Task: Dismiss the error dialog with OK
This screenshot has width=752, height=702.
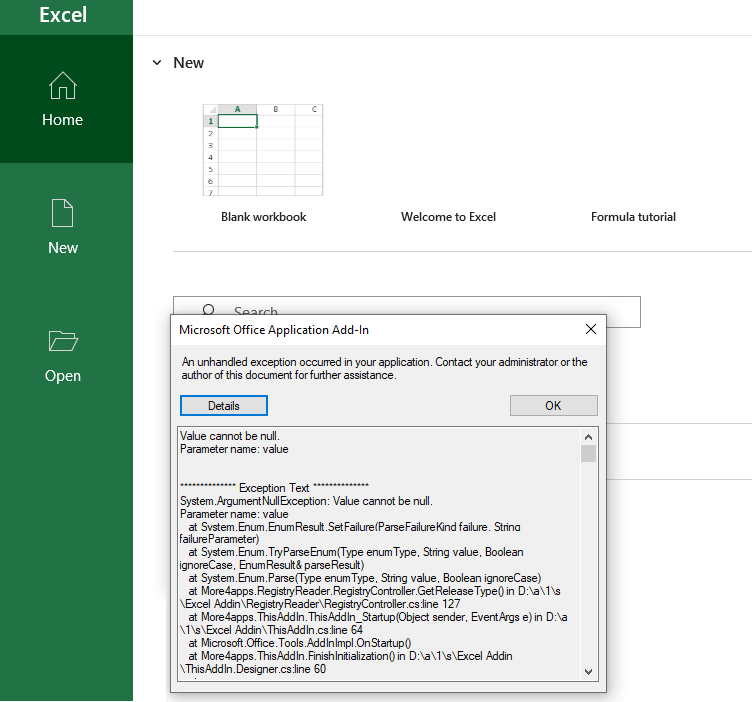Action: tap(553, 406)
